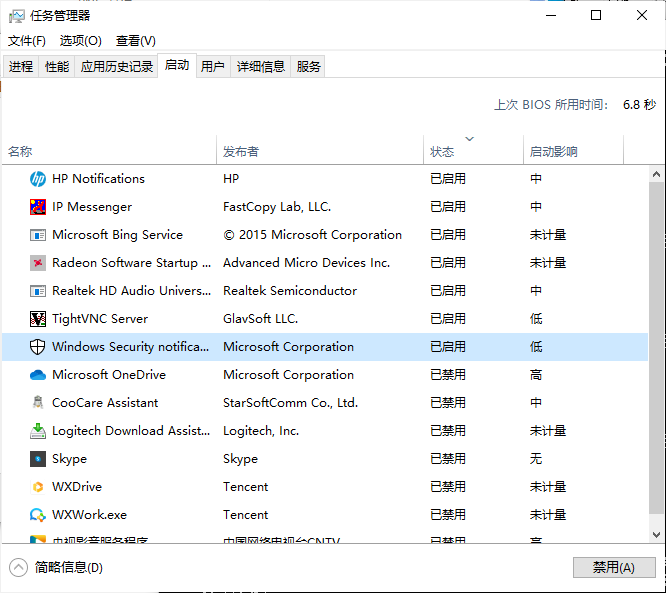Image resolution: width=666 pixels, height=593 pixels.
Task: Click the 已启用 status of TightVNC Server
Action: 448,319
